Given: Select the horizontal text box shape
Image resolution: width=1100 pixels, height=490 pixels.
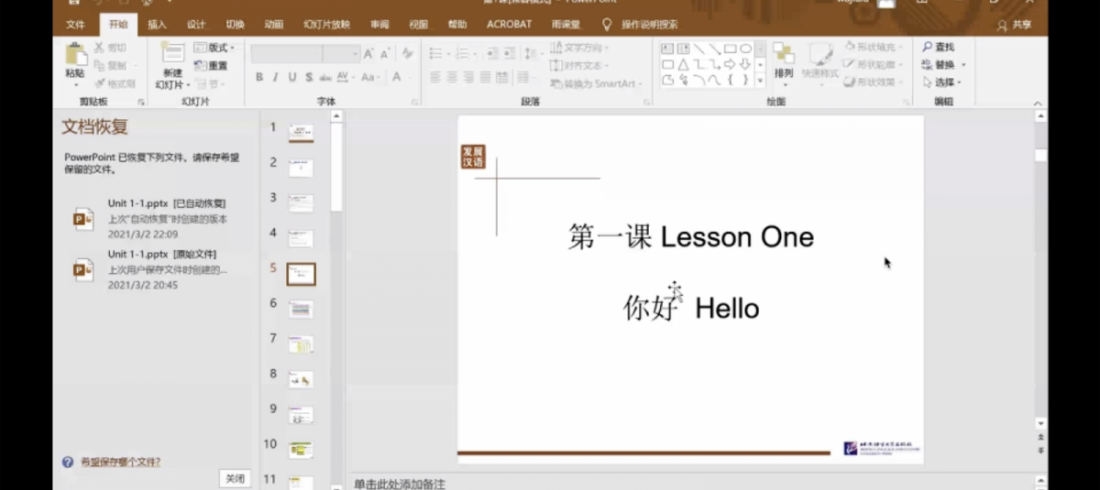Looking at the screenshot, I should click(667, 48).
